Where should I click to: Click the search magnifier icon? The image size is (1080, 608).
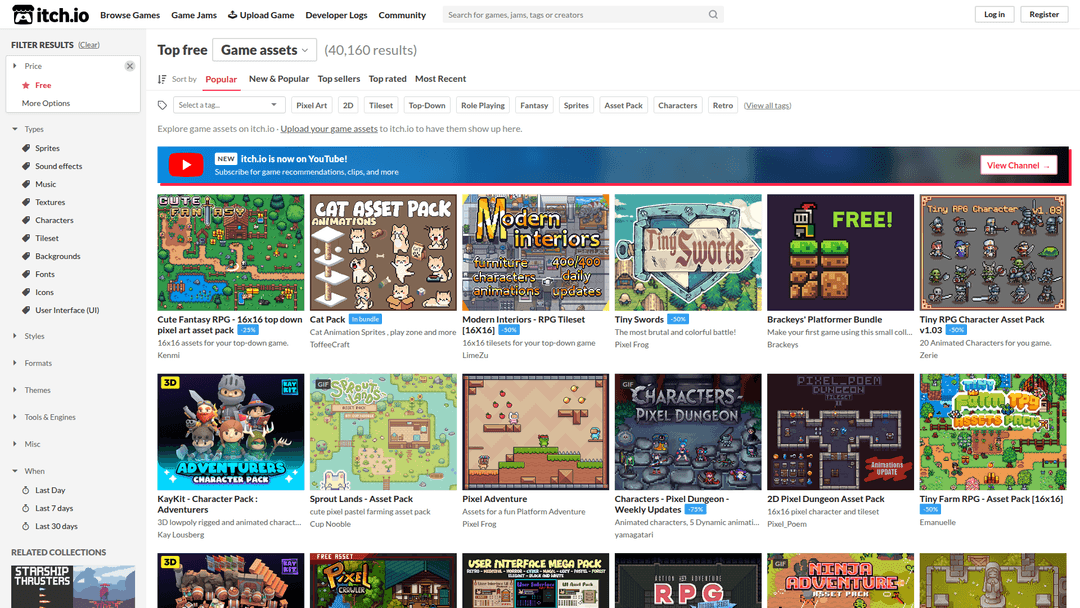(x=713, y=15)
